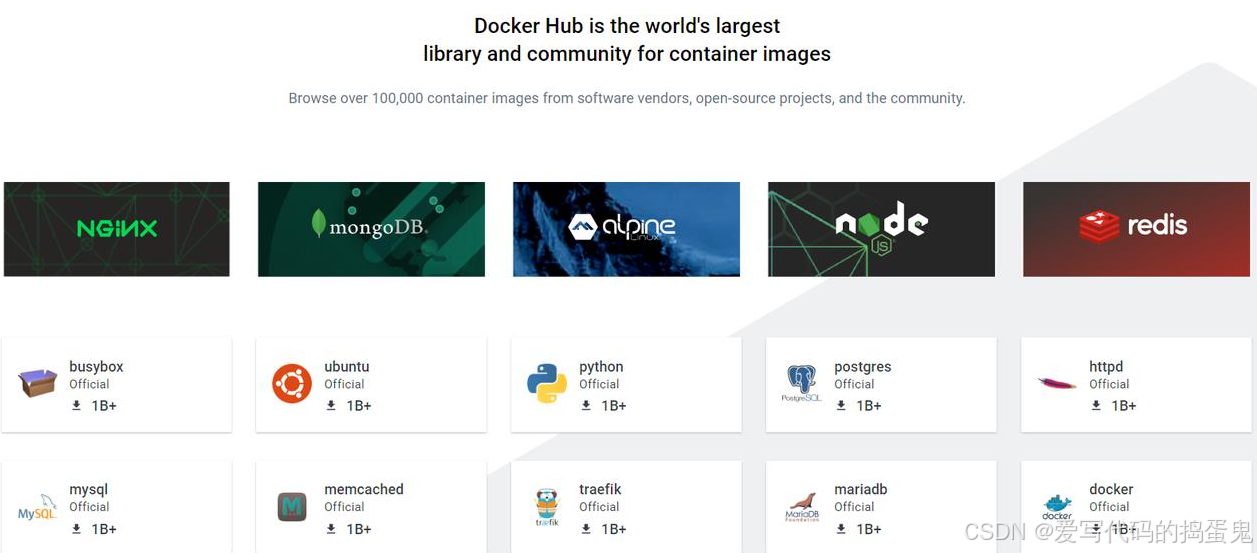This screenshot has height=553, width=1257.
Task: Click the Official label under traefik
Action: click(x=599, y=507)
